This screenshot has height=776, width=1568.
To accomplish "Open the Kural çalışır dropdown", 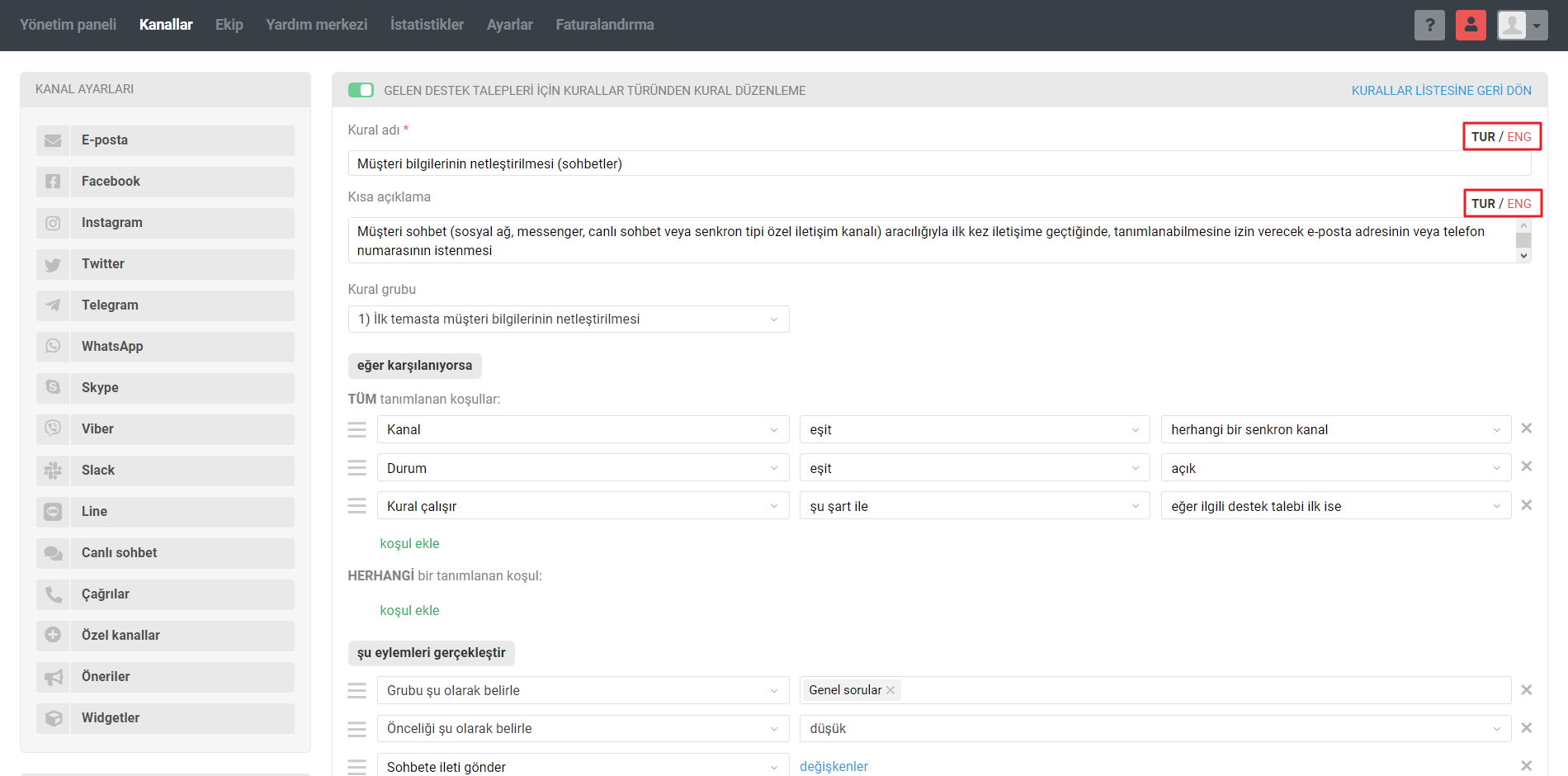I will (x=583, y=506).
